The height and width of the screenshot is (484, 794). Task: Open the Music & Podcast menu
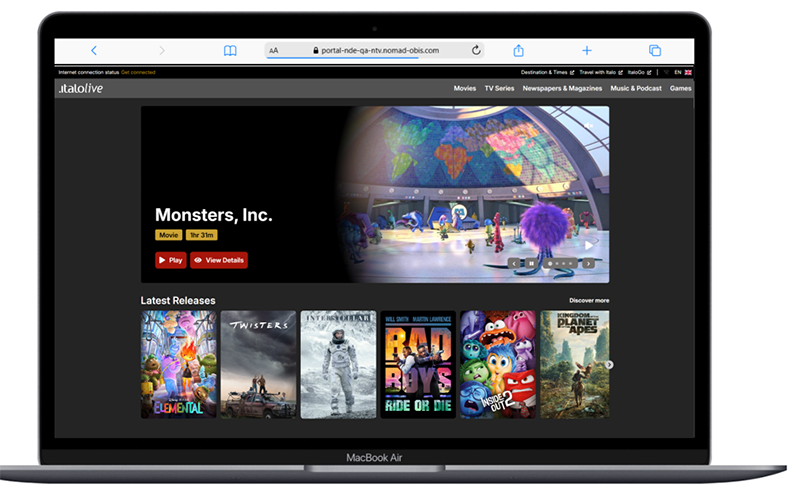coord(636,88)
